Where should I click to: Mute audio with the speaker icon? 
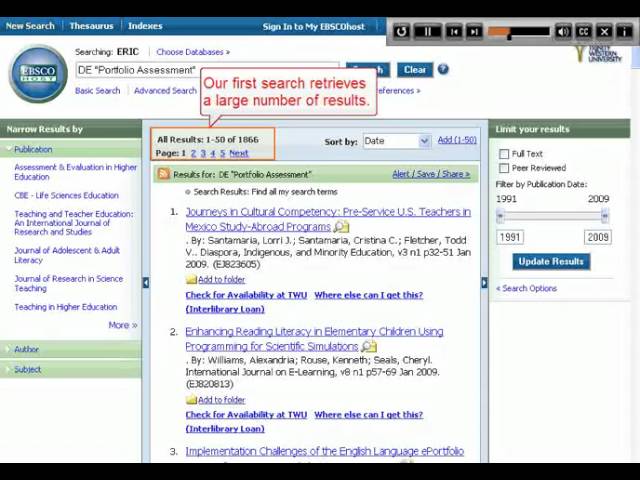563,31
